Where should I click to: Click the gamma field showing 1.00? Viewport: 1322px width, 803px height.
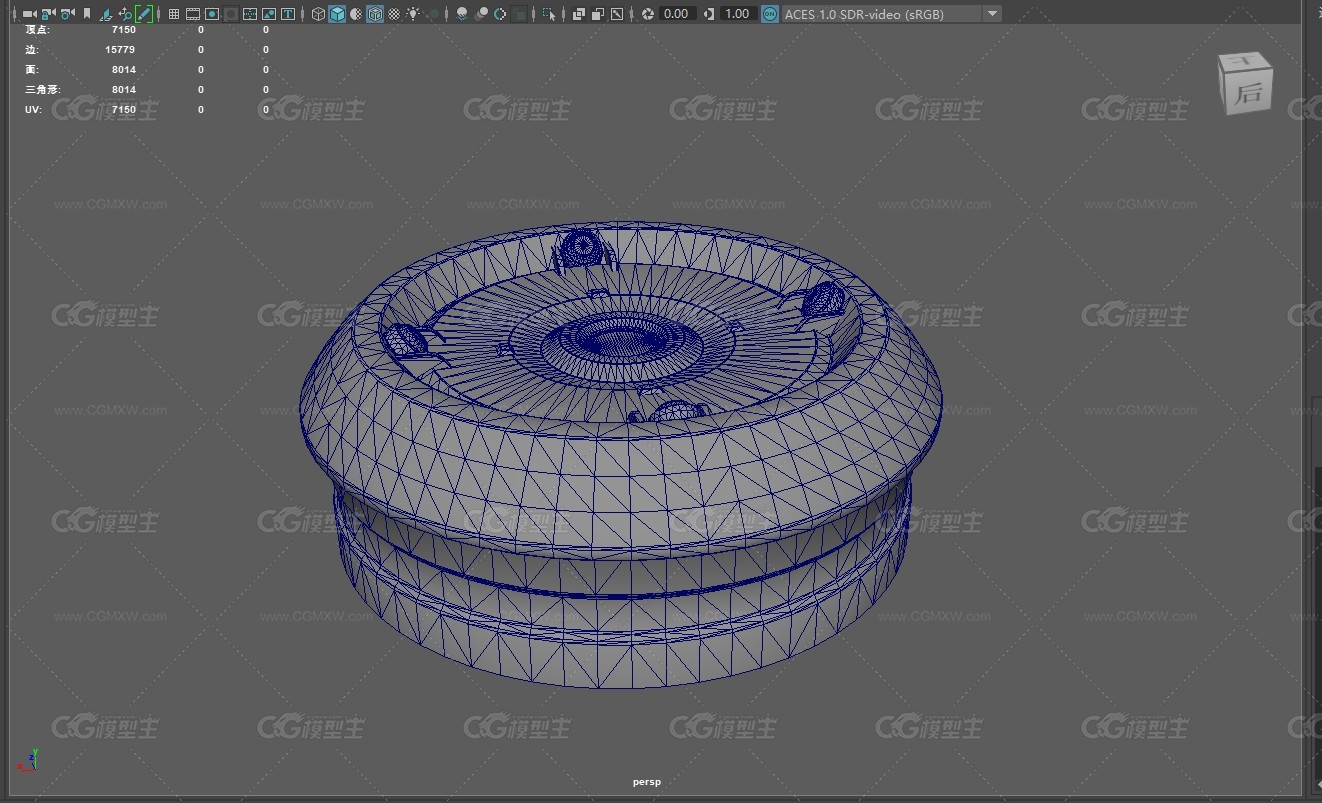[x=738, y=14]
